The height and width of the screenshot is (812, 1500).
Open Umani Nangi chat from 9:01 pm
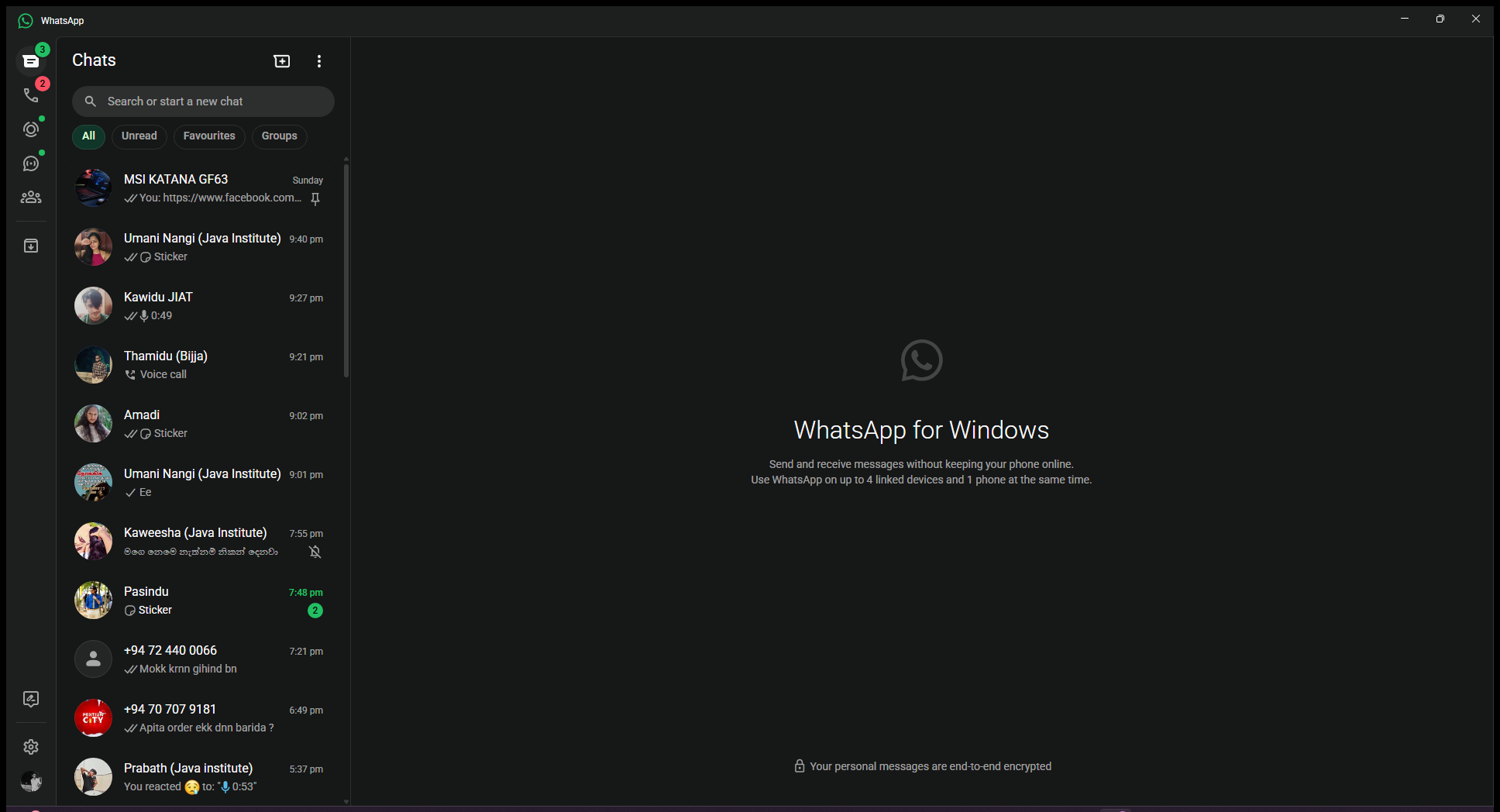pos(201,483)
